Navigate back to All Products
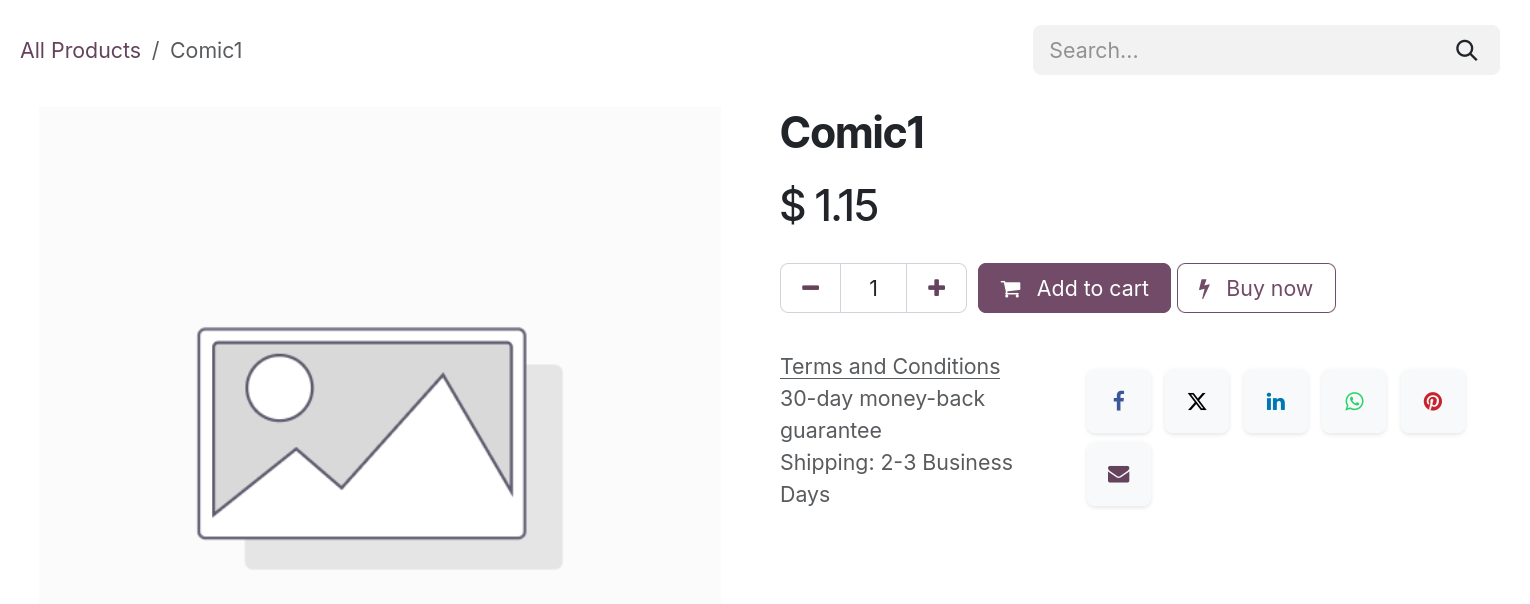1530x604 pixels. (80, 50)
